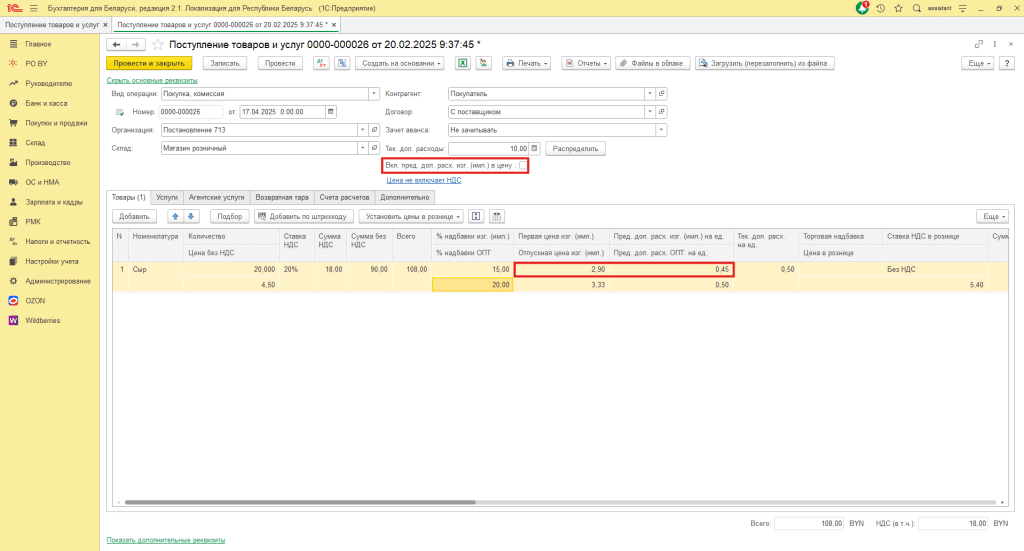Add document to favorites star
Screen dimensions: 1024x551
pyautogui.click(x=157, y=44)
